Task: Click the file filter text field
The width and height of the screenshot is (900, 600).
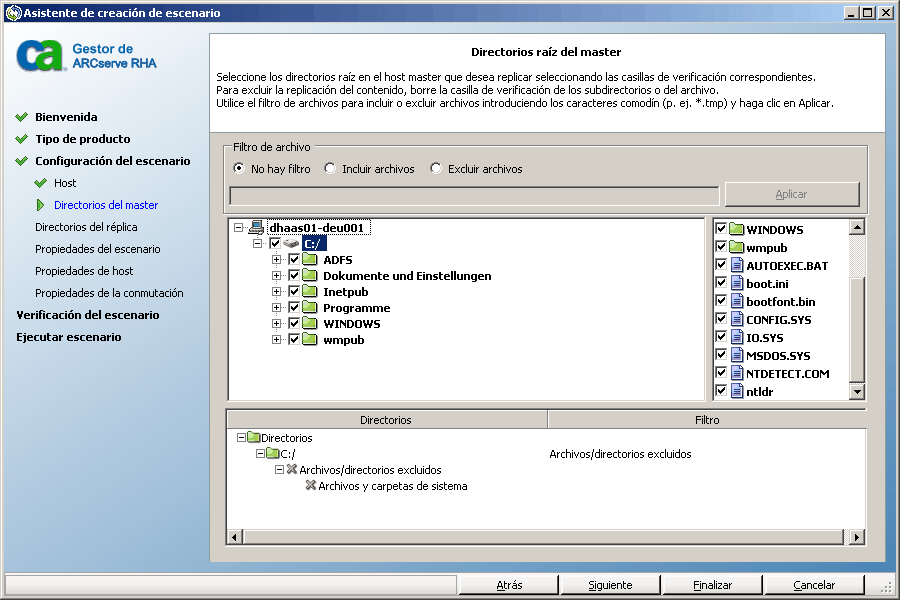Action: [474, 195]
